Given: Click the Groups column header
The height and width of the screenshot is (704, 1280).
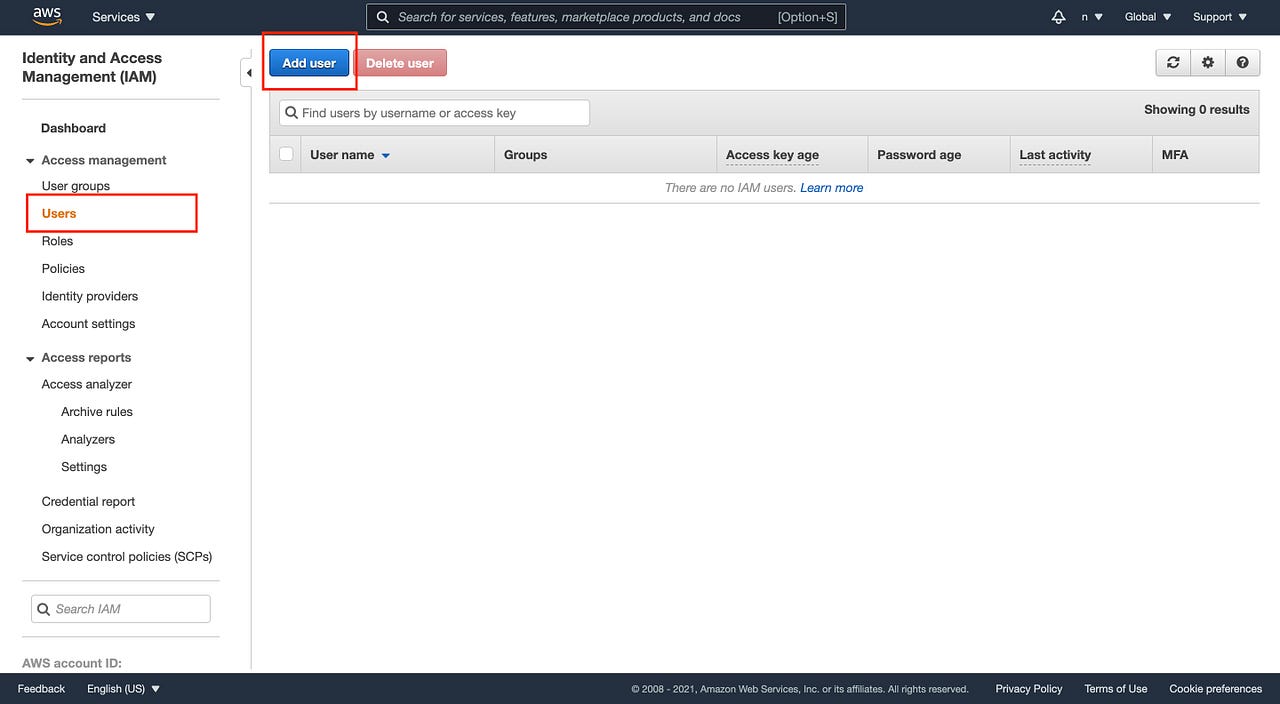Looking at the screenshot, I should pyautogui.click(x=526, y=155).
